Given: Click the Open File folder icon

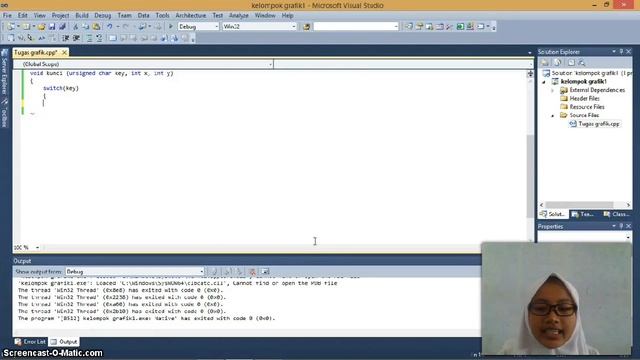Looking at the screenshot, I should [x=42, y=27].
